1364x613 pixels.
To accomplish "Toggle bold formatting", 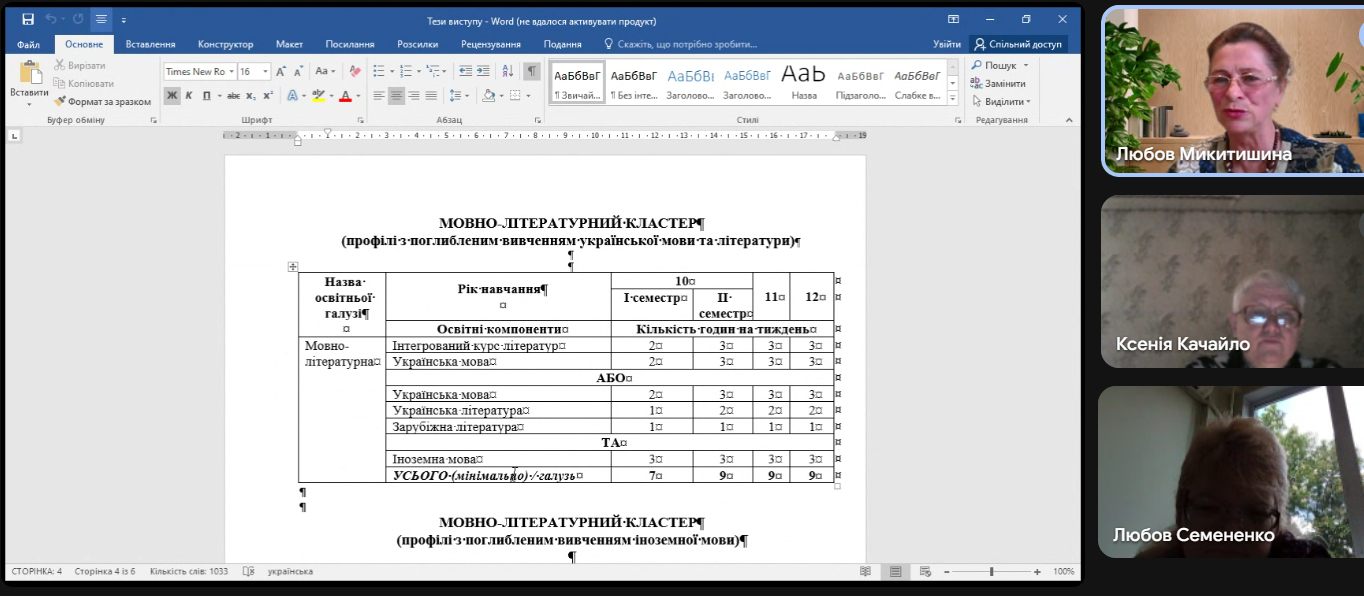I will click(172, 96).
